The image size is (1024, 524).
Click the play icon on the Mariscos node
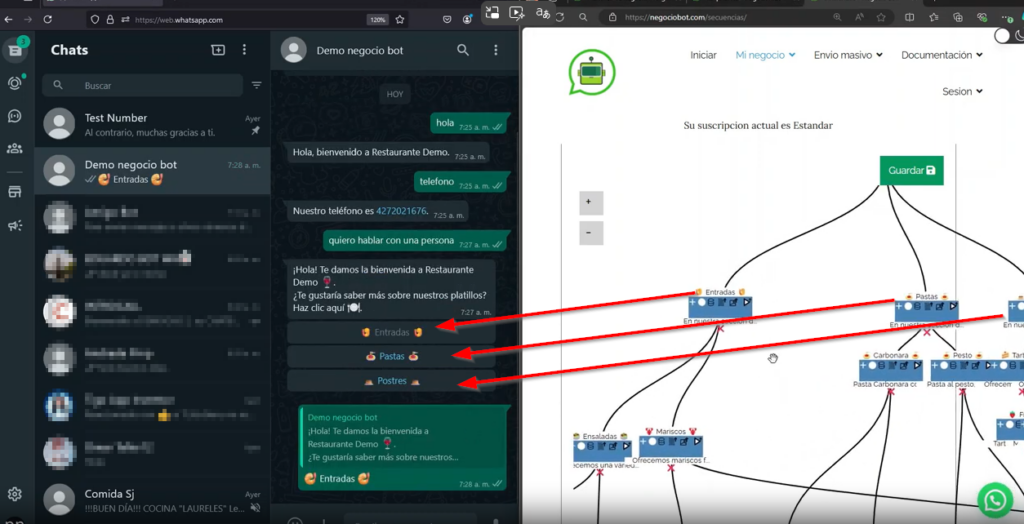point(697,442)
